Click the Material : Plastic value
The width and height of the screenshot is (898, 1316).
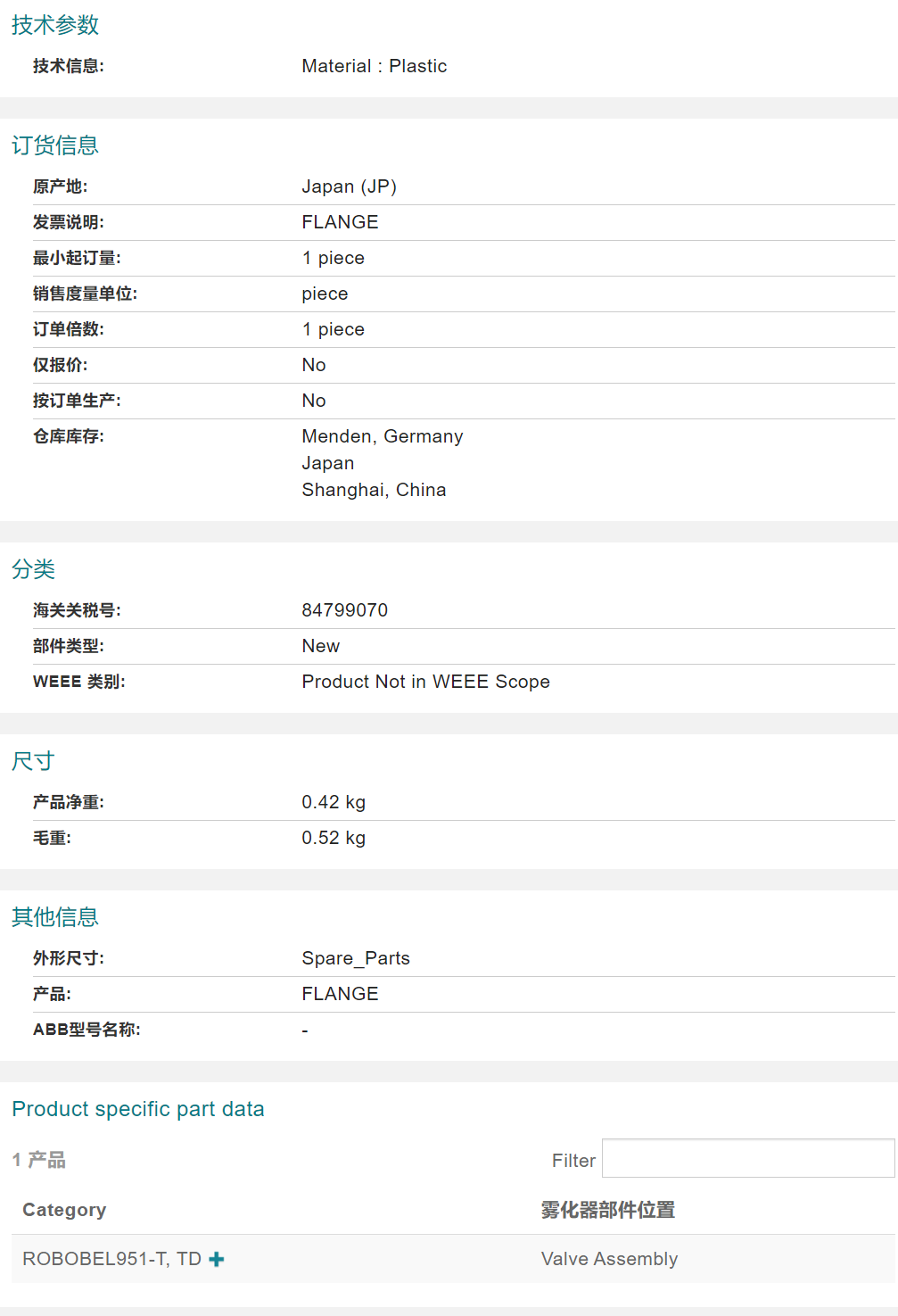(375, 66)
